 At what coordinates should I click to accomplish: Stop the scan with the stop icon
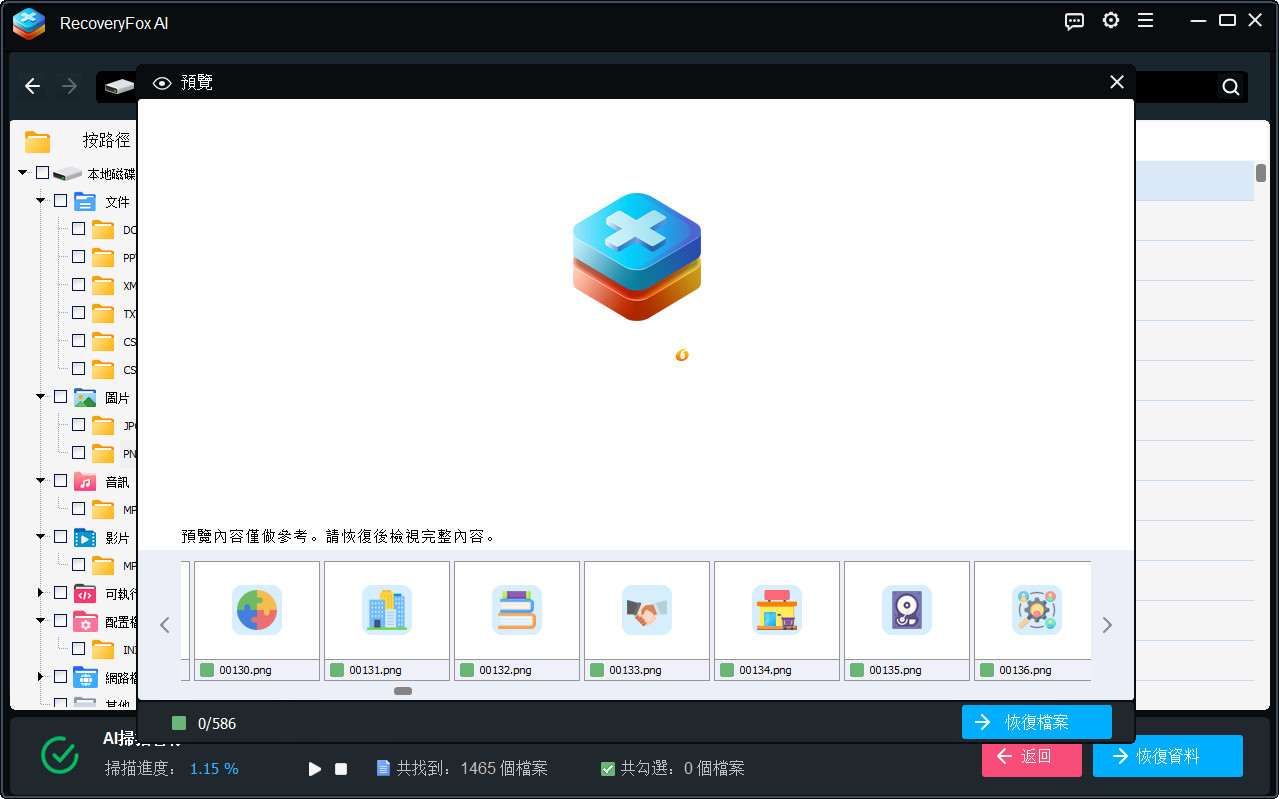340,768
